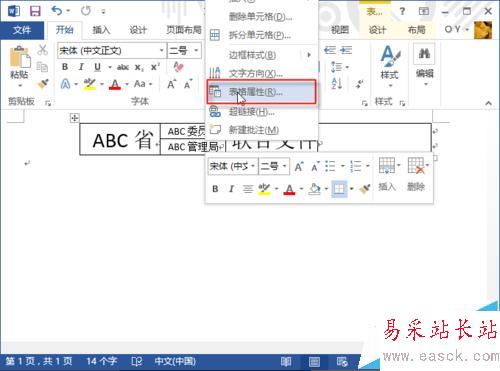The height and width of the screenshot is (371, 500).
Task: Switch to the 插入 ribbon tab
Action: click(x=101, y=30)
